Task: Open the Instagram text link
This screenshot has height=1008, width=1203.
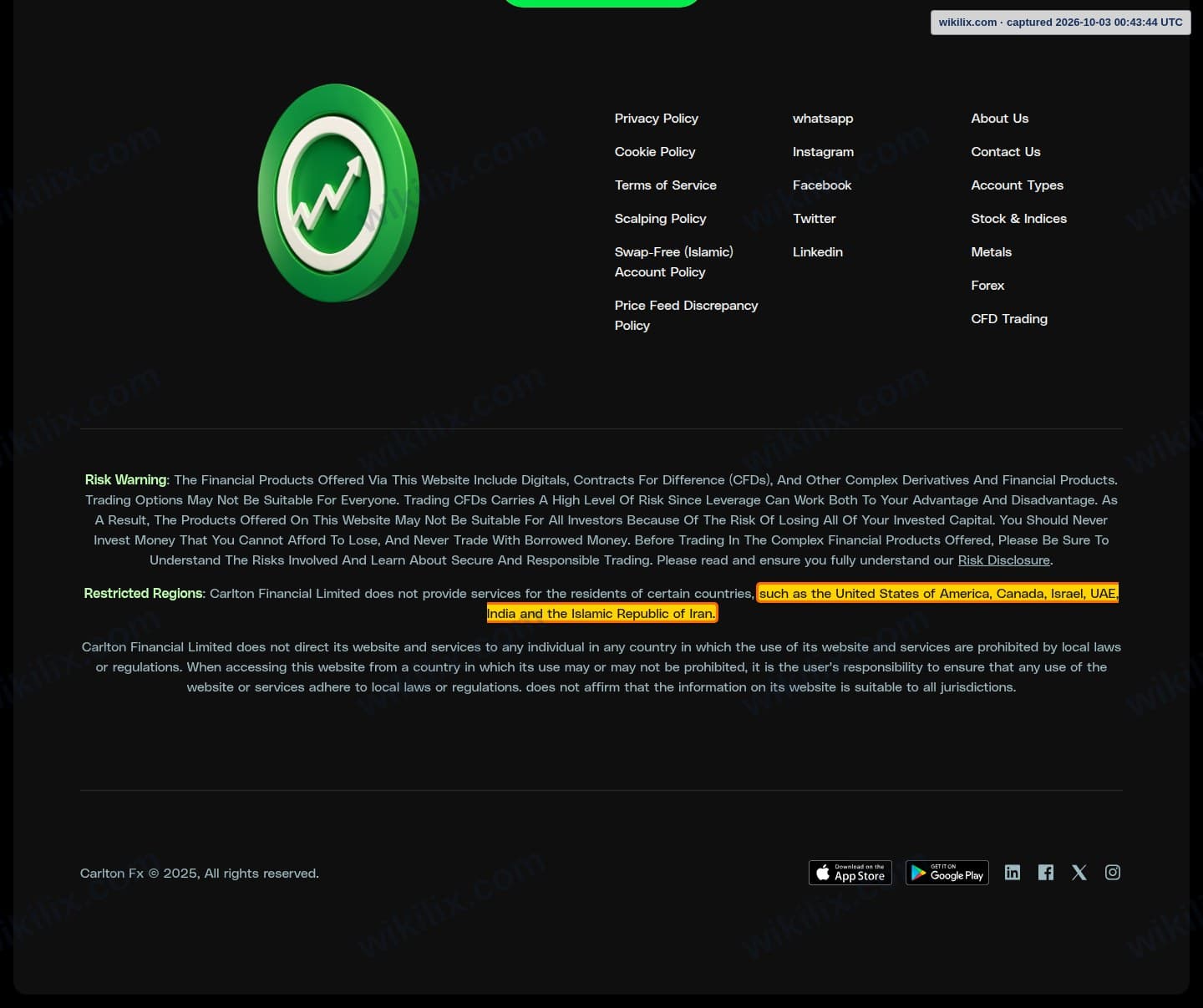Action: [823, 152]
